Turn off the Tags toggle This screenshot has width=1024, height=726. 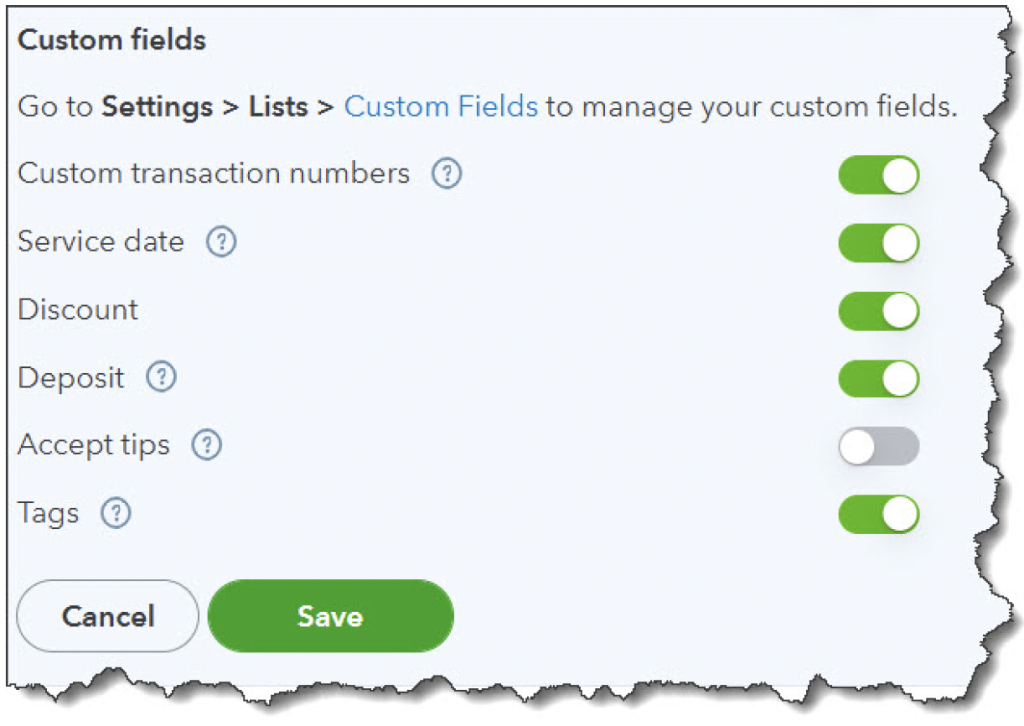878,515
